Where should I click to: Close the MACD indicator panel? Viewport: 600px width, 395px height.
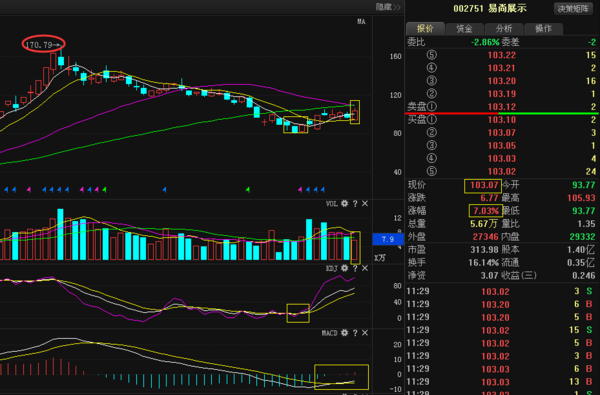[365, 333]
